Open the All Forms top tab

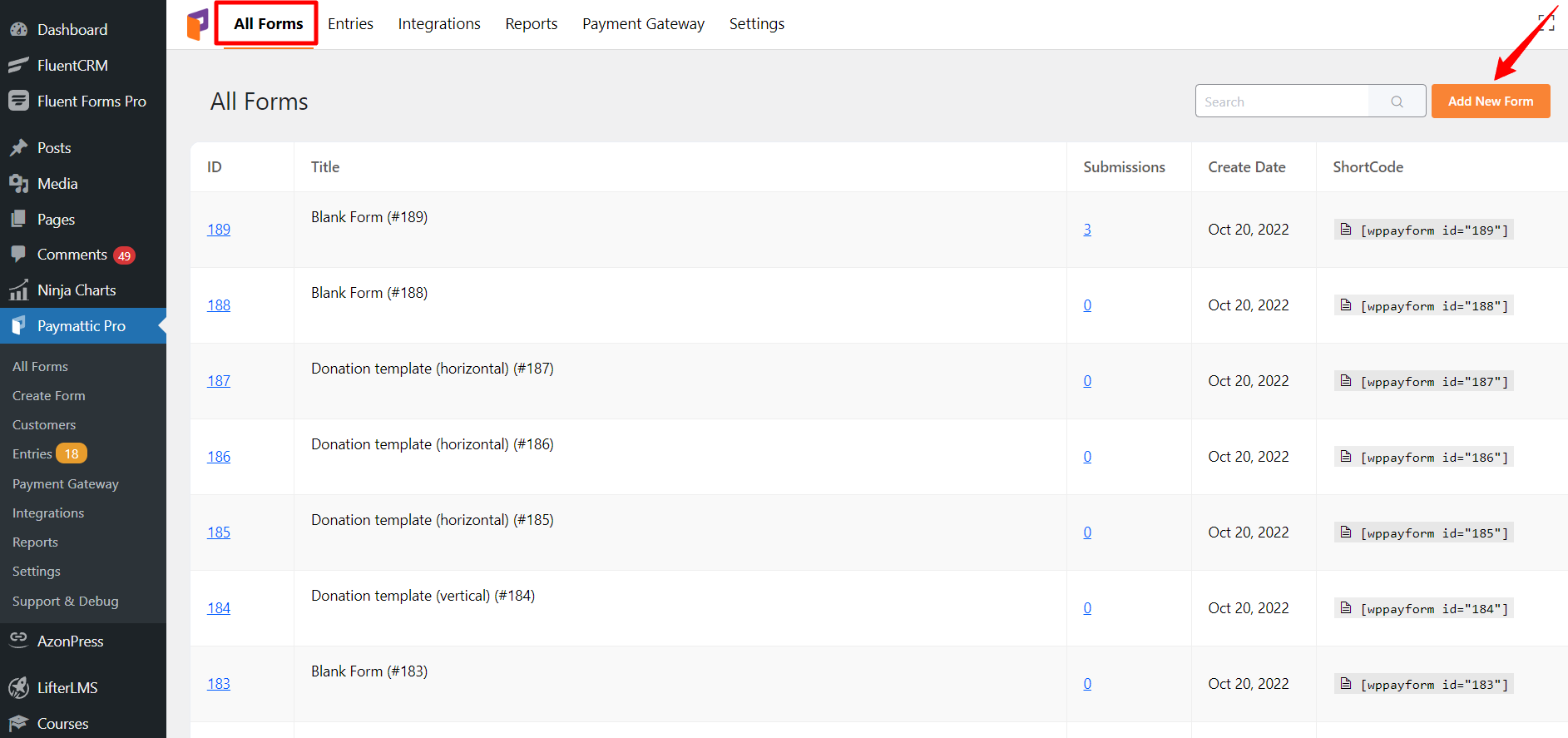(x=268, y=24)
